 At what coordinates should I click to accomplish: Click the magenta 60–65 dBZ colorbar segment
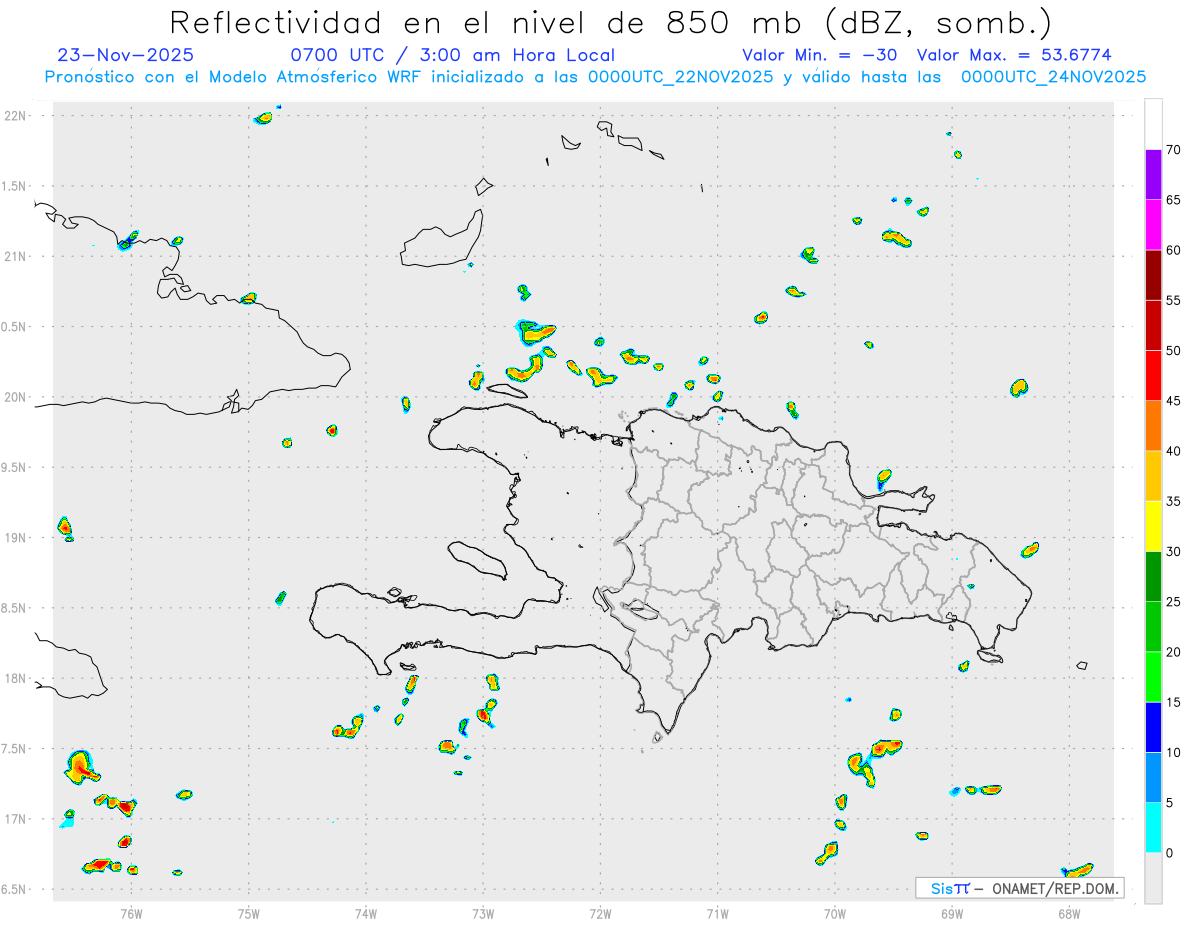pos(1153,225)
